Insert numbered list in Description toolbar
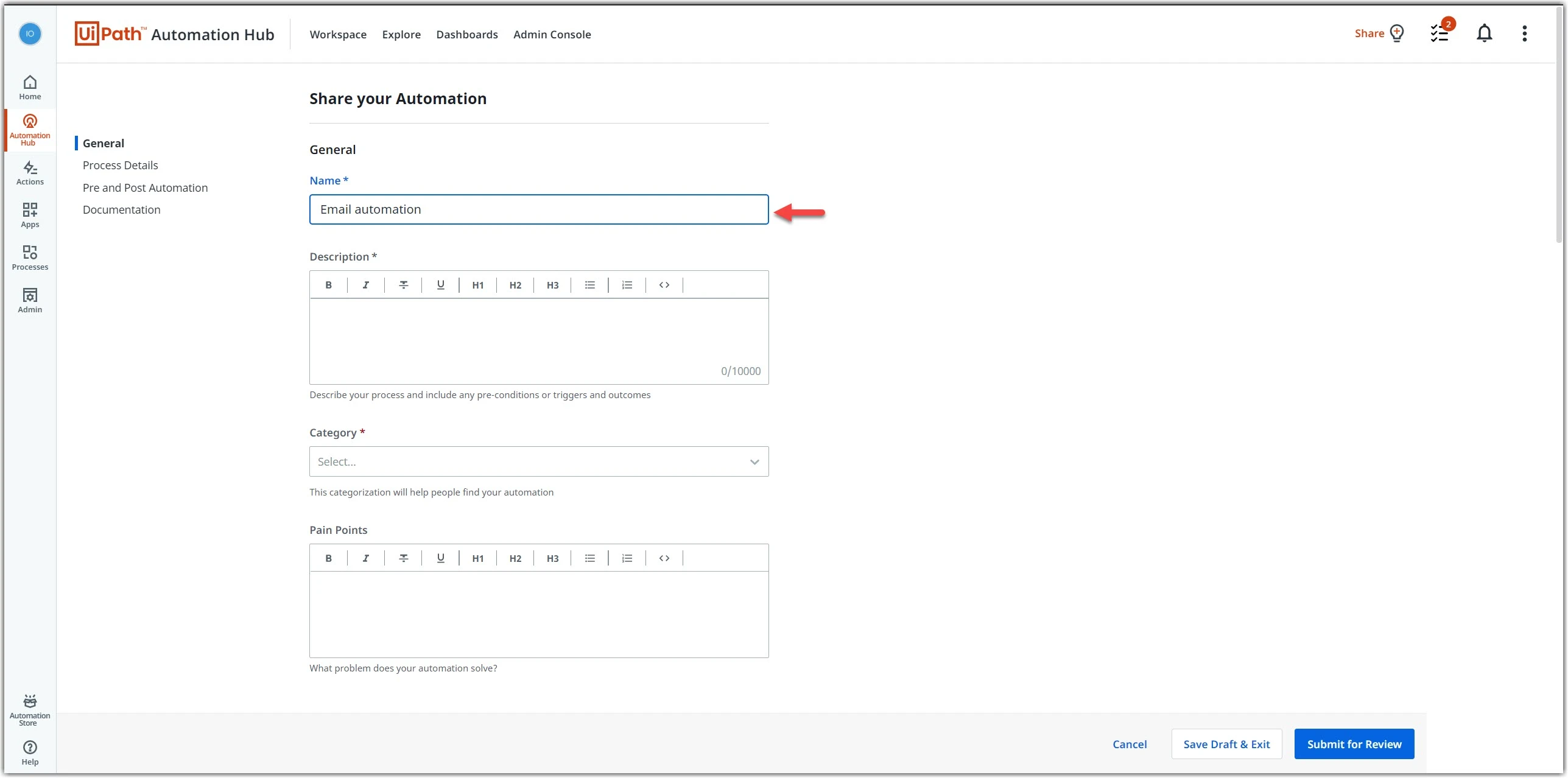Viewport: 1568px width, 778px height. click(x=627, y=285)
